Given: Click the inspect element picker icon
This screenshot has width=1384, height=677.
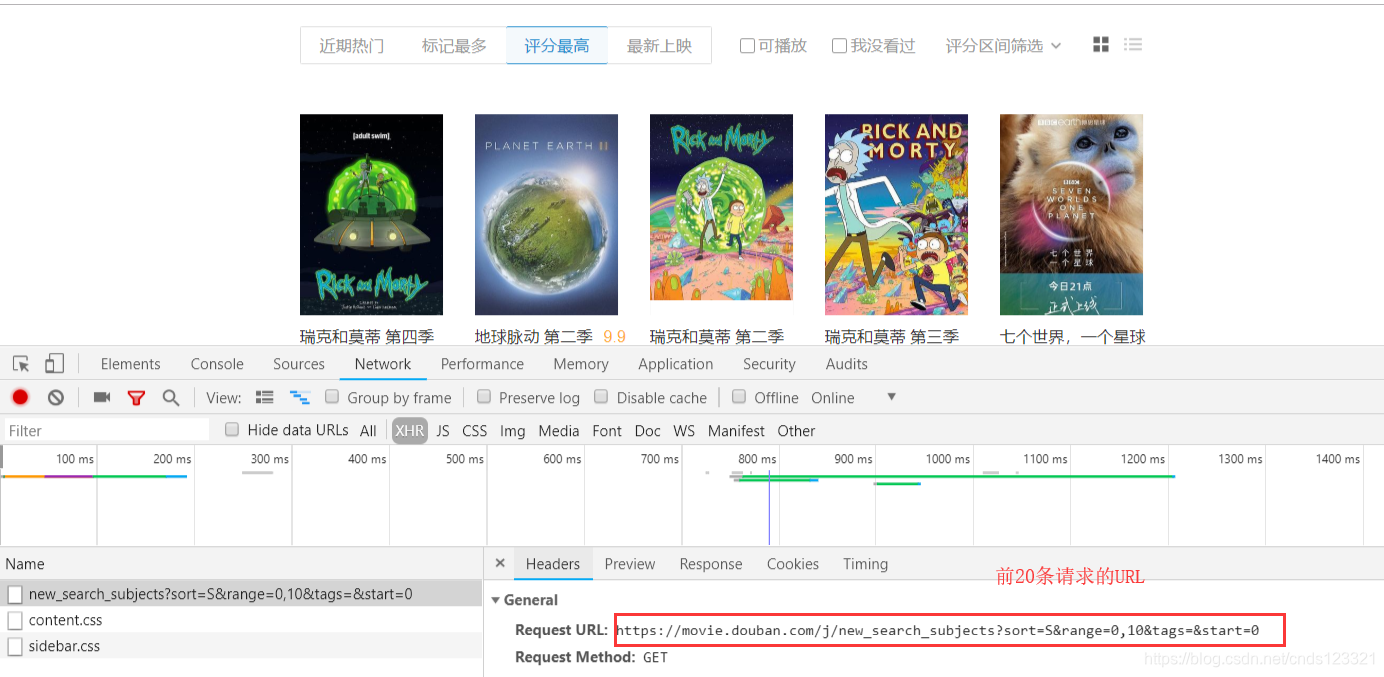Looking at the screenshot, I should pyautogui.click(x=21, y=364).
